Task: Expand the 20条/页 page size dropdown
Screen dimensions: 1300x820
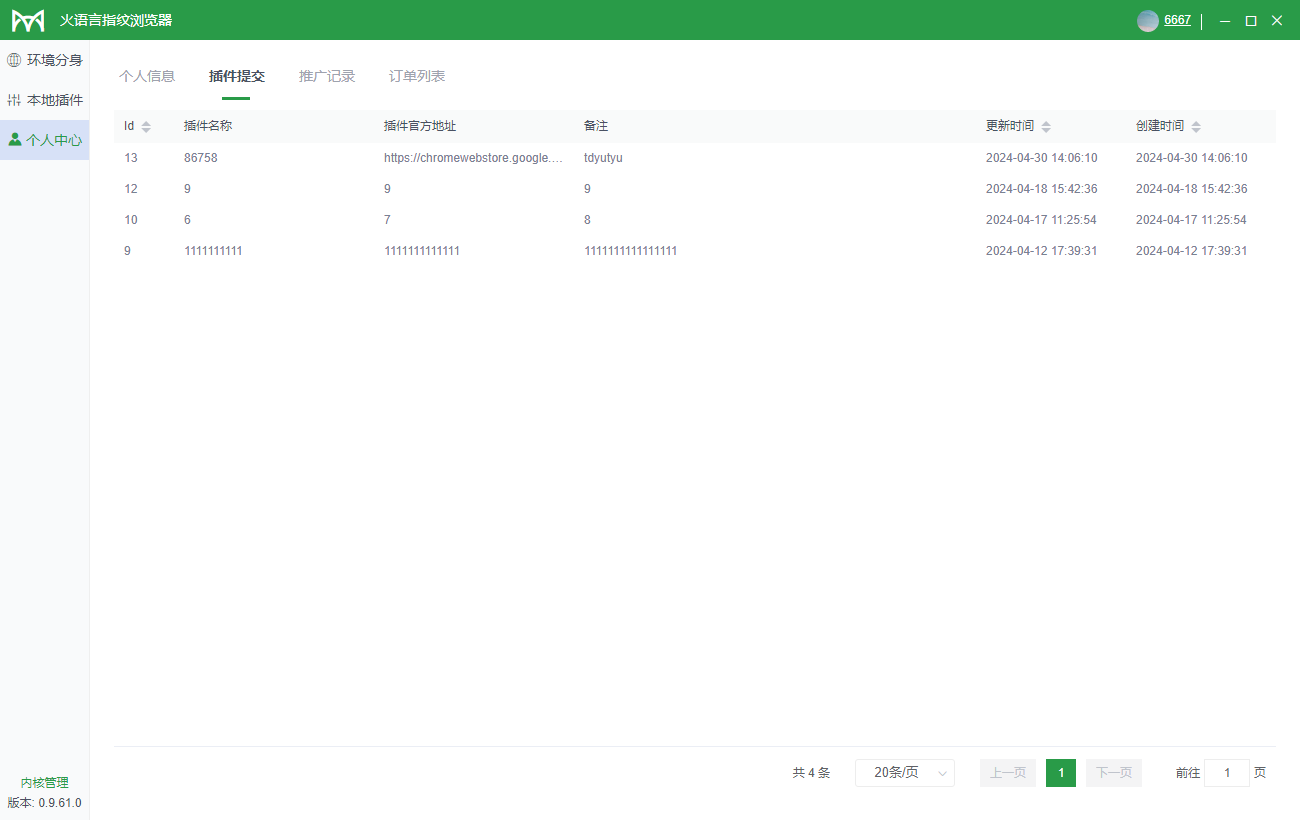Action: 904,773
